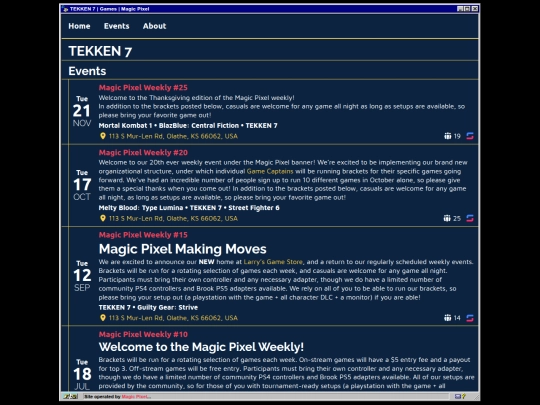Click the attendees icon showing 25

pos(447,218)
